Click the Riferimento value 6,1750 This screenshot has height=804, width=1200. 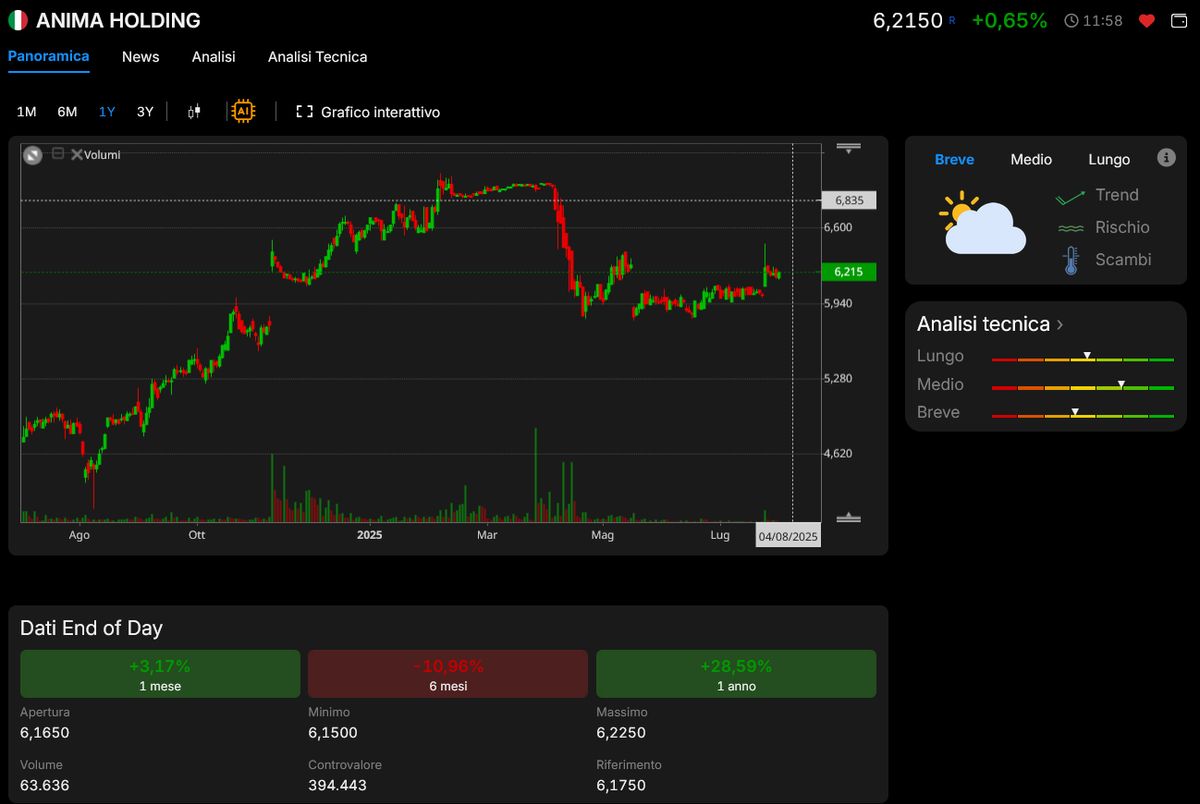click(x=621, y=785)
